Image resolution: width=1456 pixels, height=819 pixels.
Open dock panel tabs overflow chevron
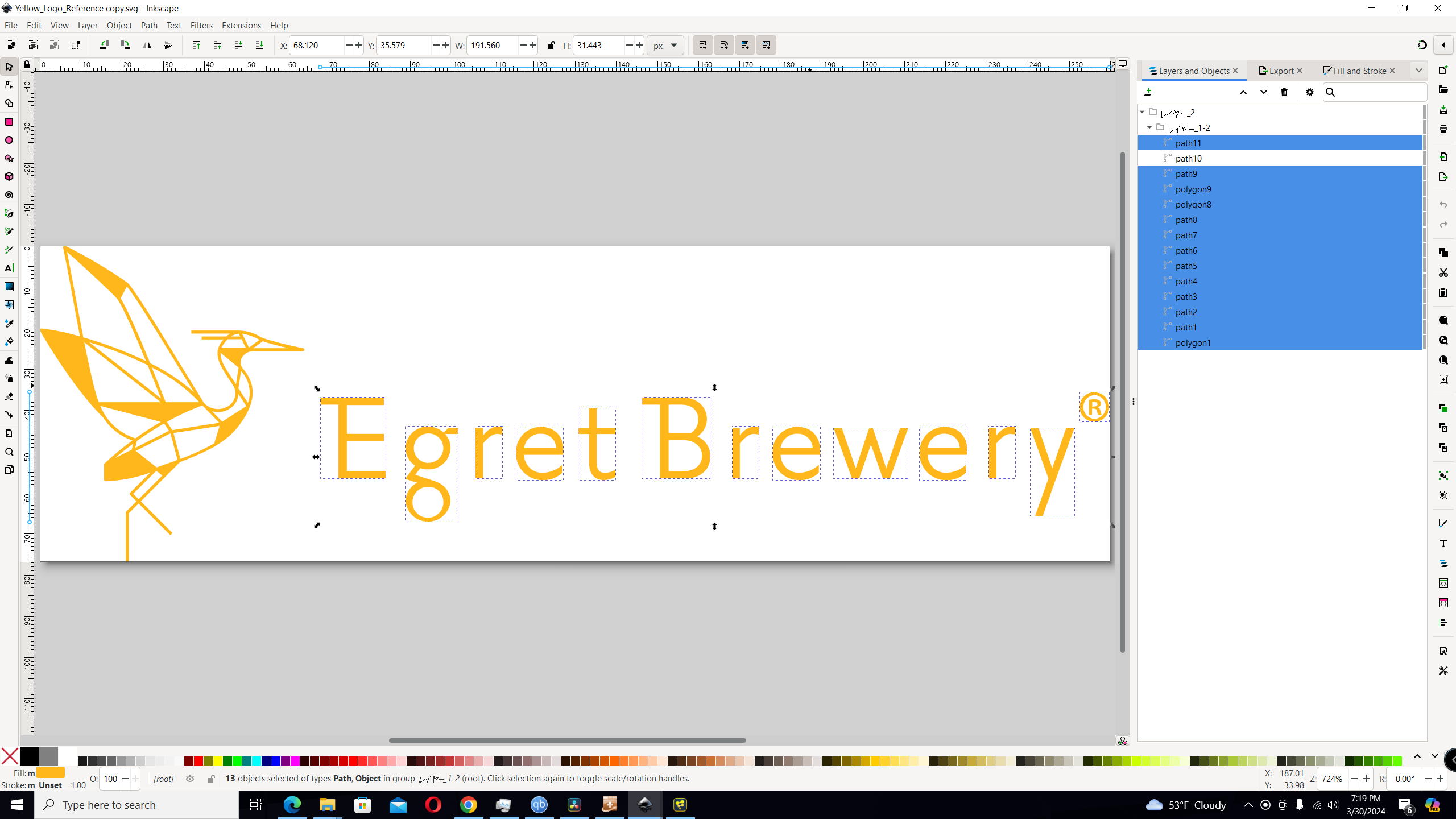[x=1419, y=71]
